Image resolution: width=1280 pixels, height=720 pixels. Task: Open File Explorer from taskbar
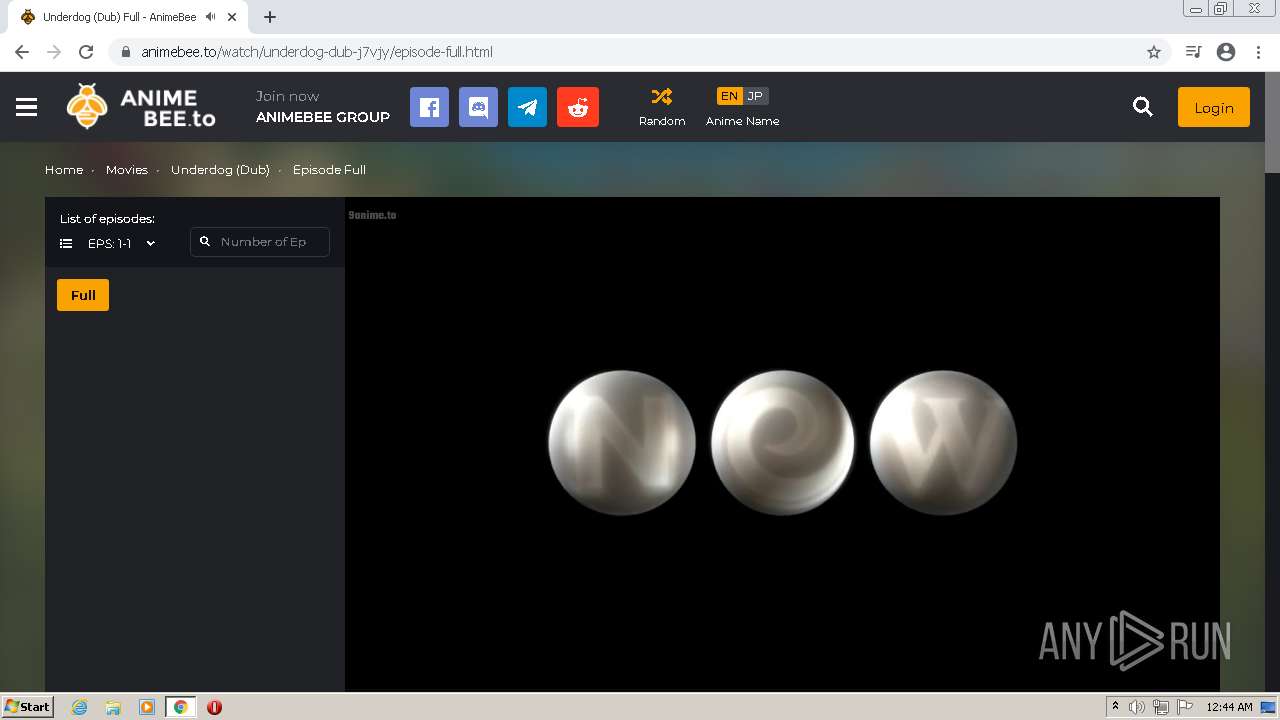(x=113, y=707)
